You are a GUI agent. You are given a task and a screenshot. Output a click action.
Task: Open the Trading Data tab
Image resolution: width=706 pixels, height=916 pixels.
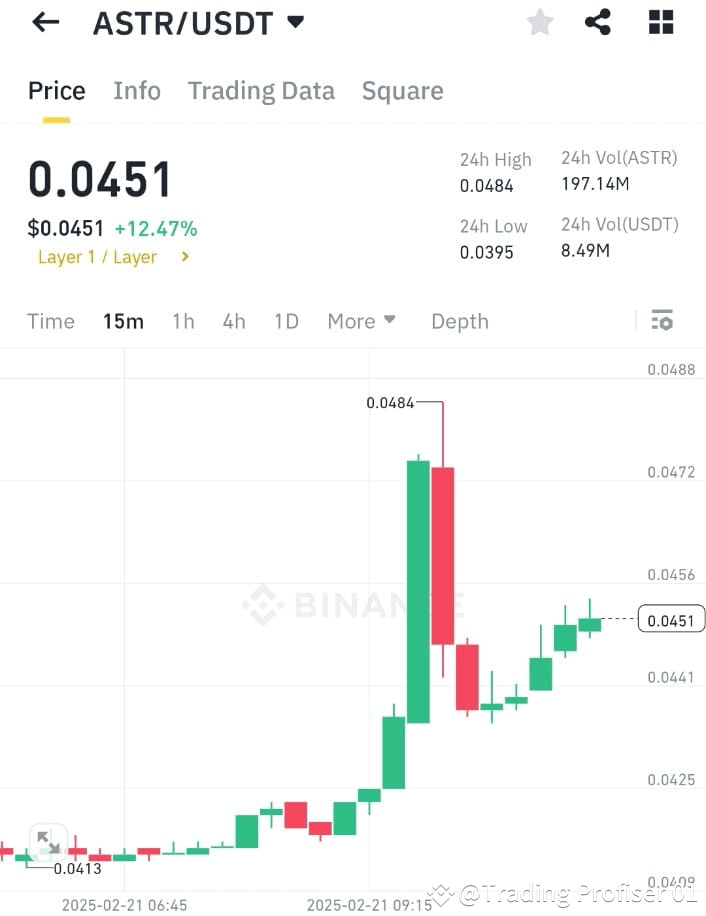(x=261, y=91)
